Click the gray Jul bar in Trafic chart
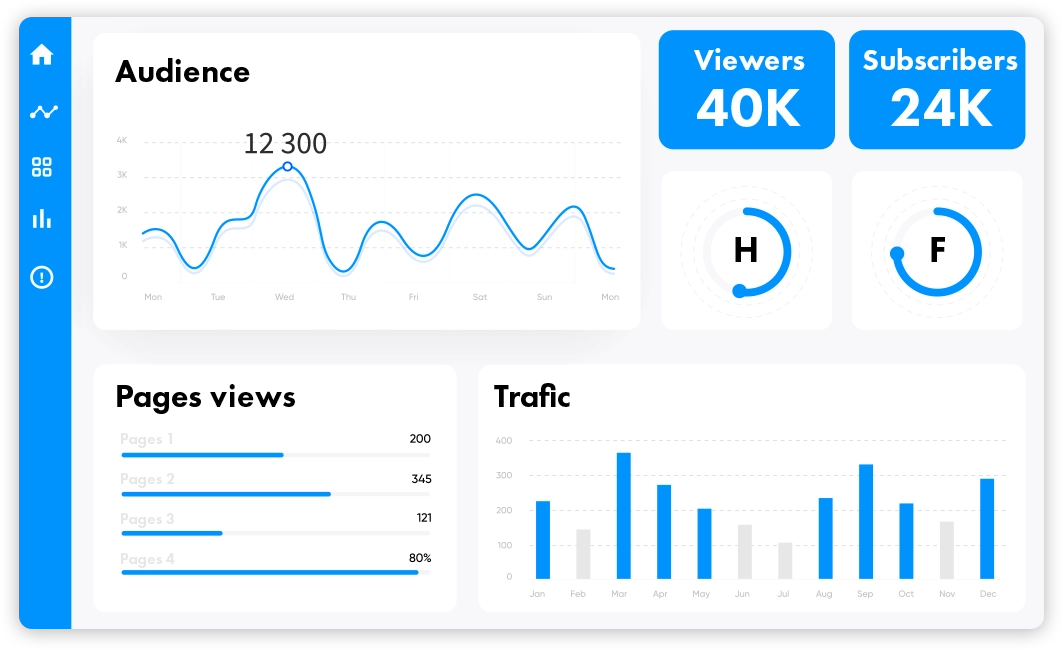The height and width of the screenshot is (650, 1063). pyautogui.click(x=785, y=561)
